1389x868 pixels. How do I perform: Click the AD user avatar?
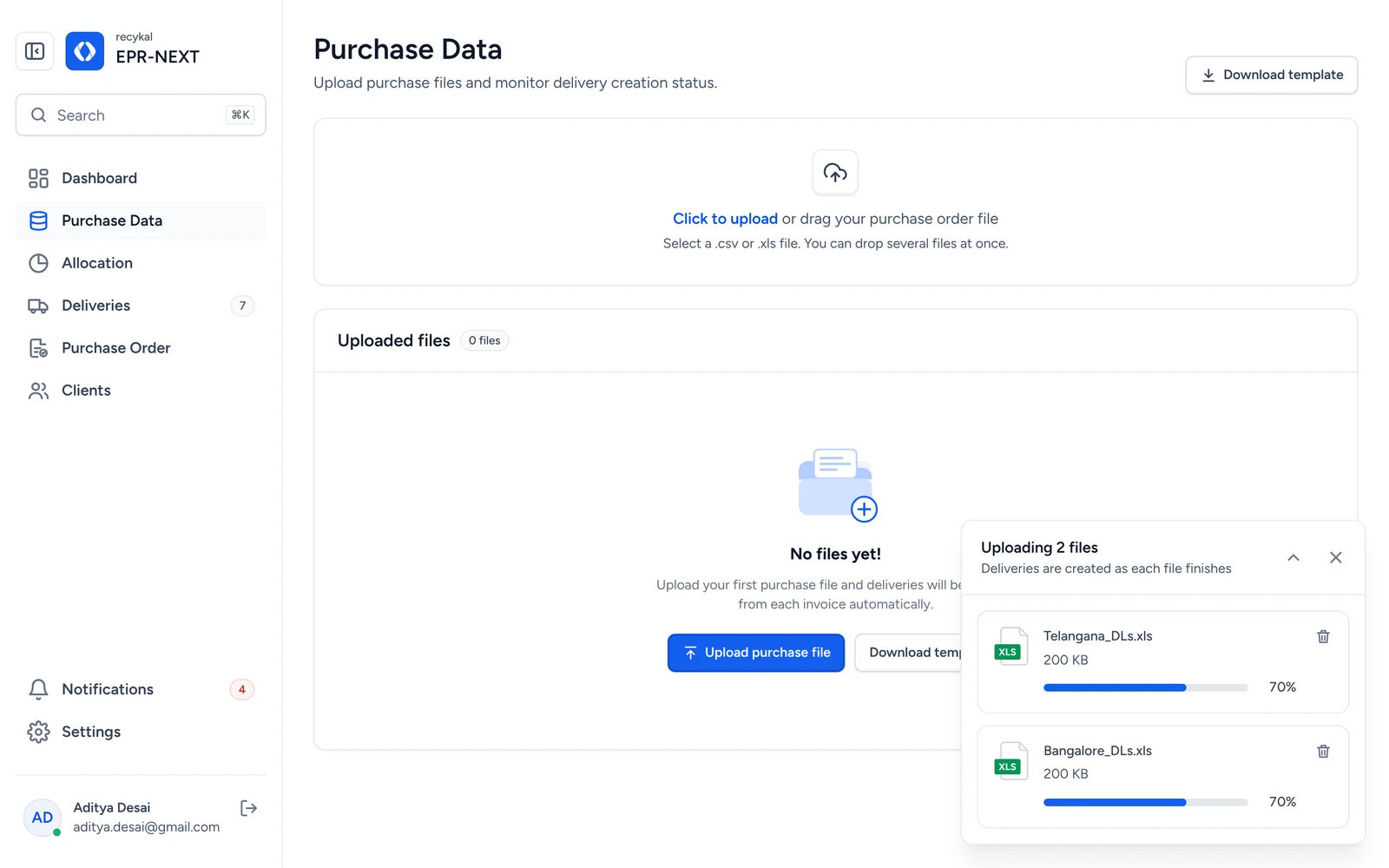coord(43,818)
